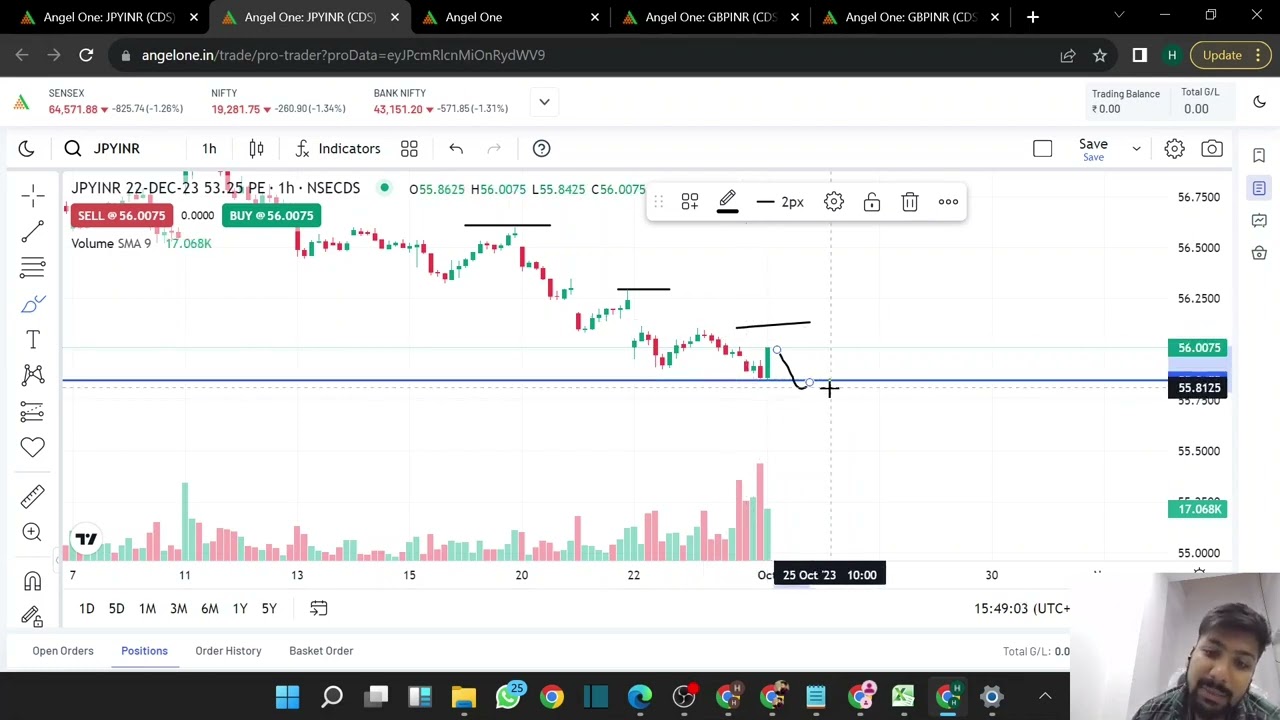Open the watchlist bookmark icon in right sidebar
The image size is (1280, 720).
pos(1259,155)
